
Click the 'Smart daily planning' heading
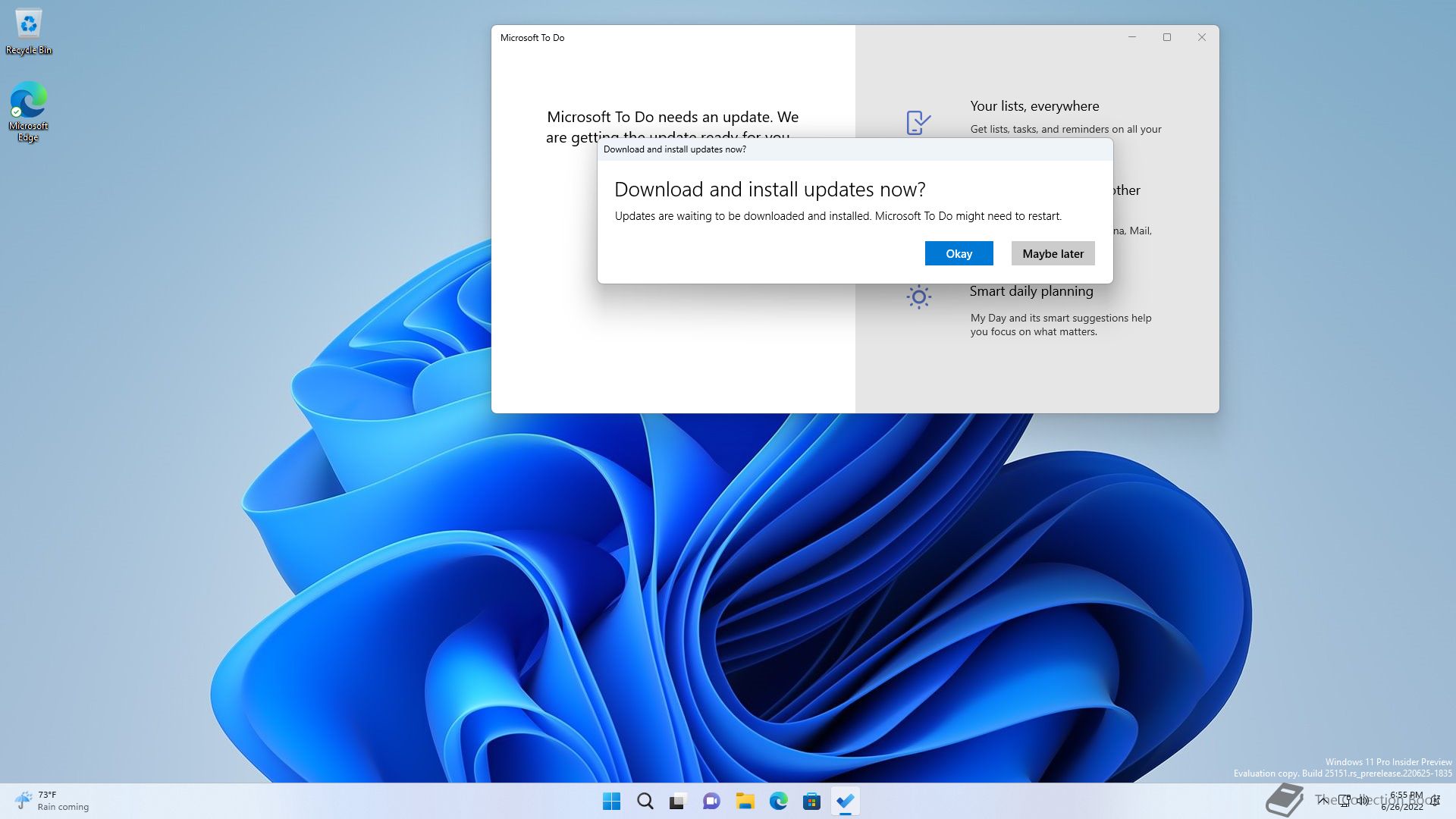click(x=1031, y=291)
